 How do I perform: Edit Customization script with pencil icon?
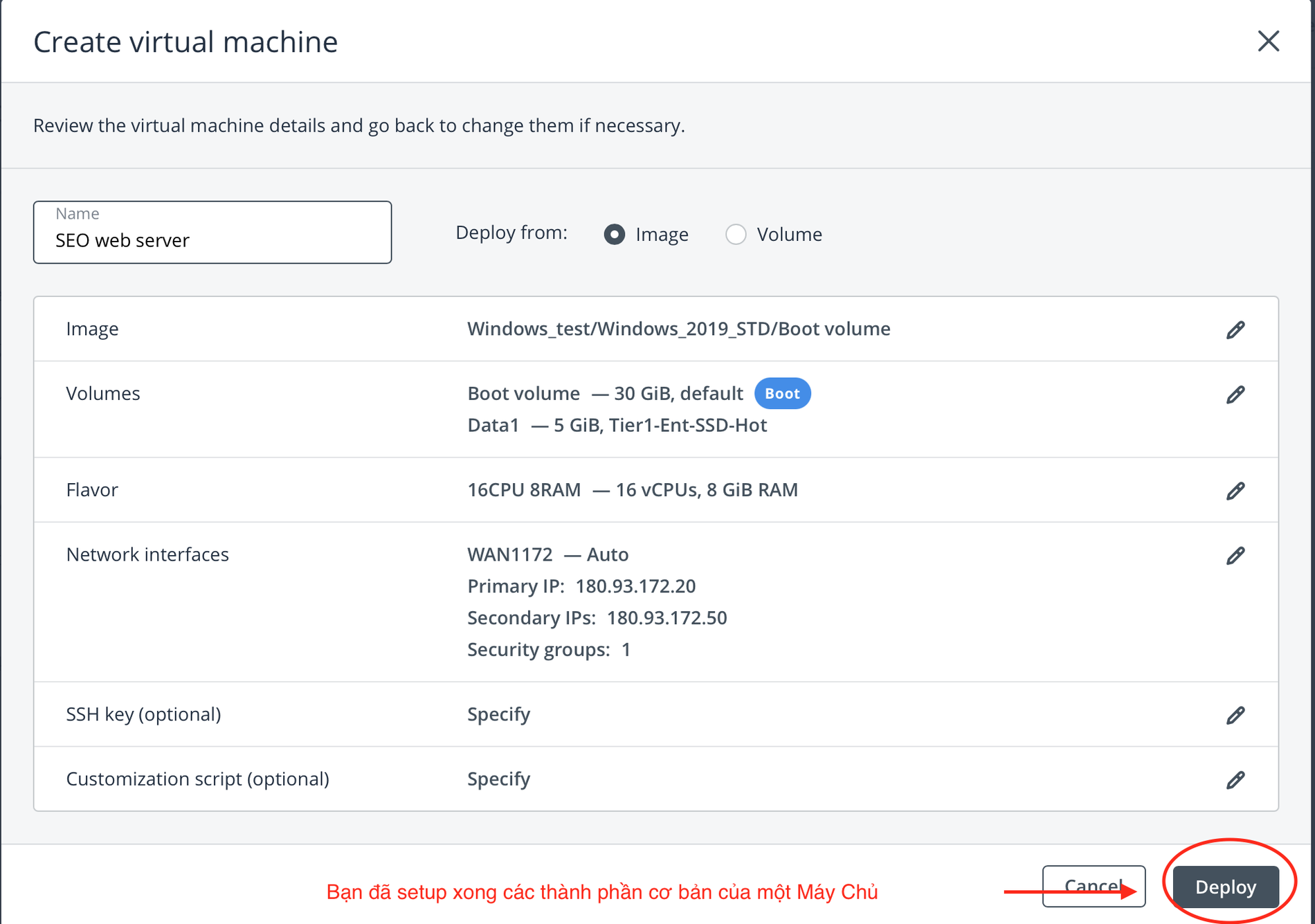[1236, 780]
